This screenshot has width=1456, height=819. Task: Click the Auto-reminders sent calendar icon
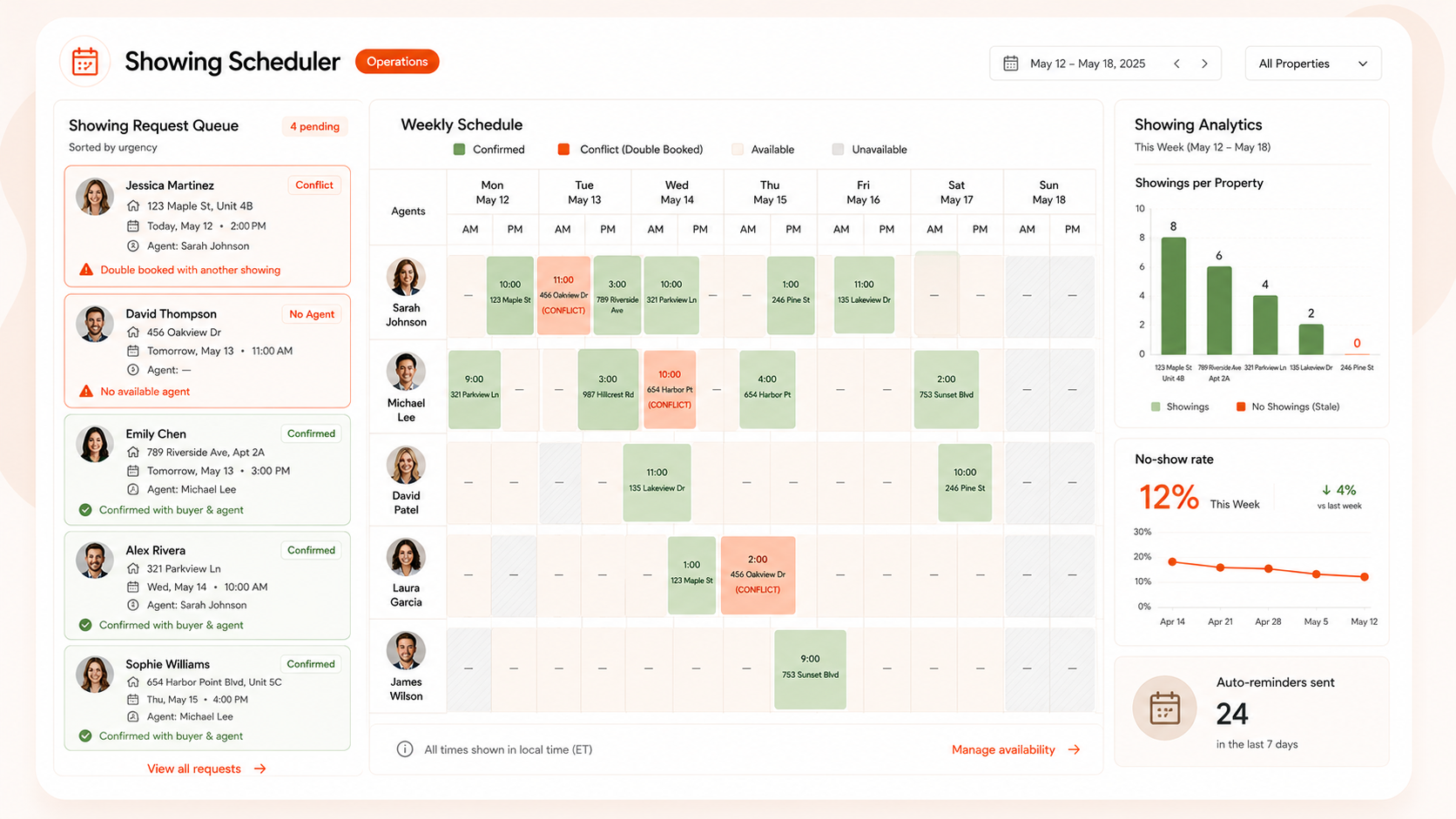pyautogui.click(x=1164, y=708)
